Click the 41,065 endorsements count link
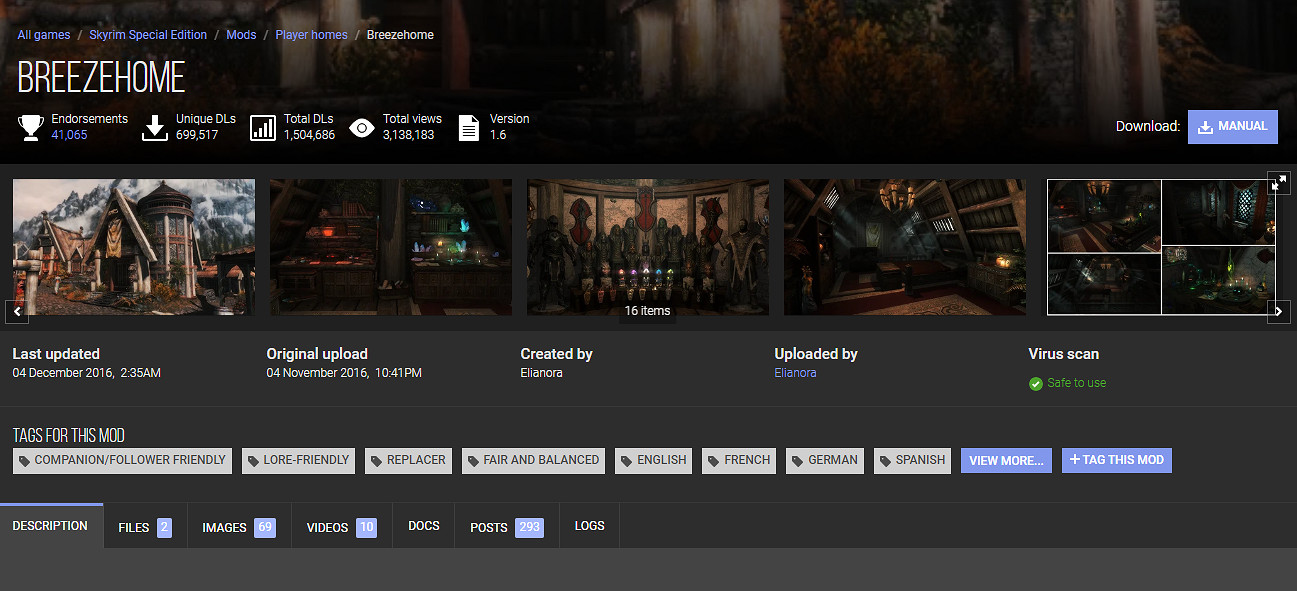This screenshot has height=591, width=1297. (x=69, y=135)
